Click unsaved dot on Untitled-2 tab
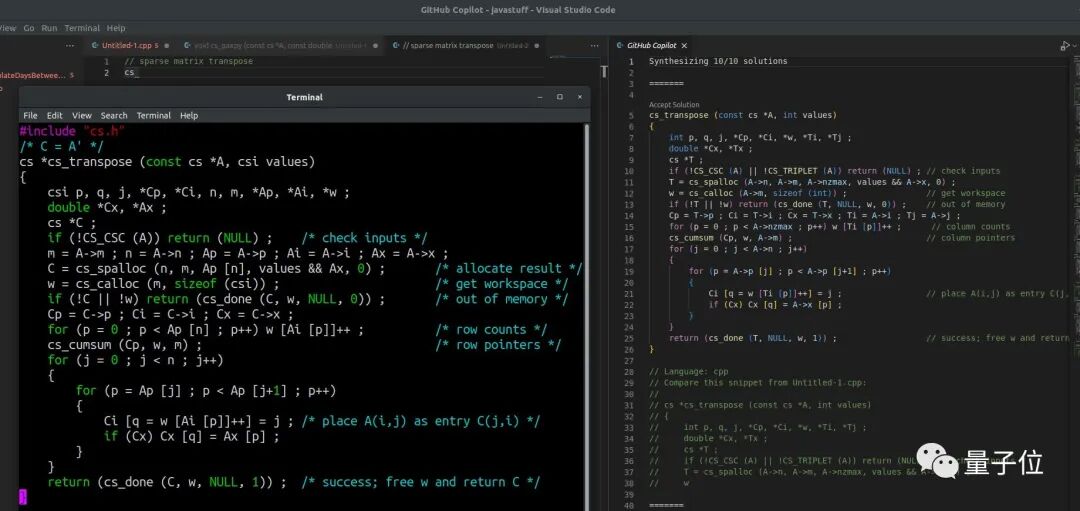1080x511 pixels. pos(537,45)
